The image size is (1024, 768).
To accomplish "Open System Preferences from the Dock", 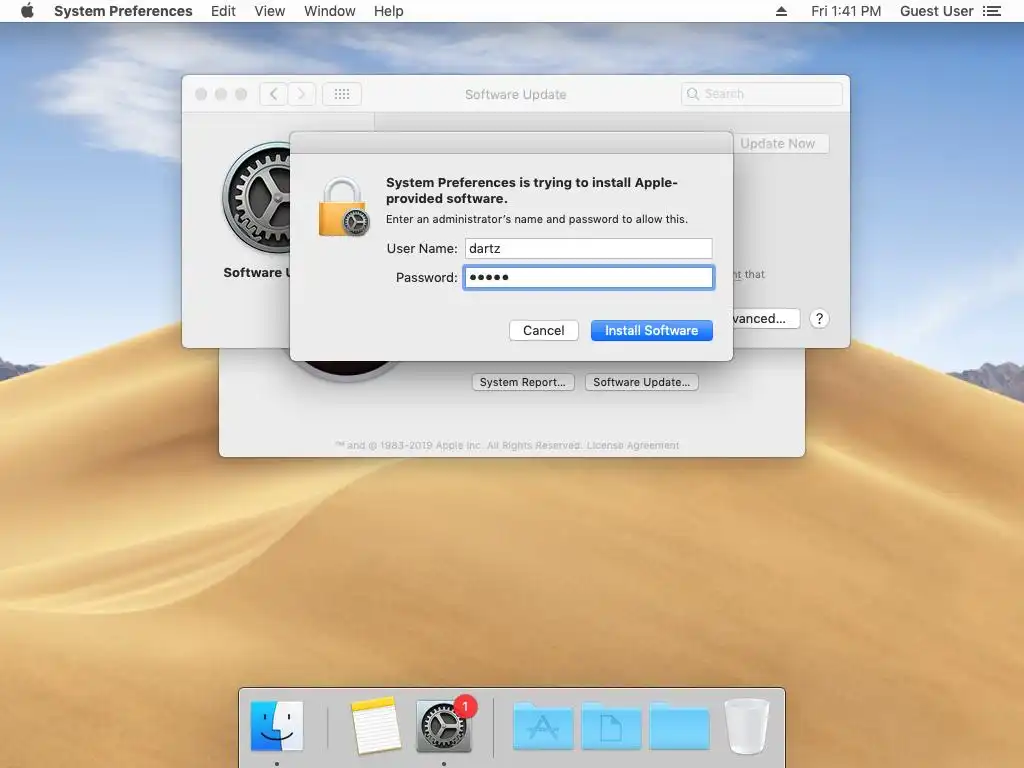I will [443, 726].
